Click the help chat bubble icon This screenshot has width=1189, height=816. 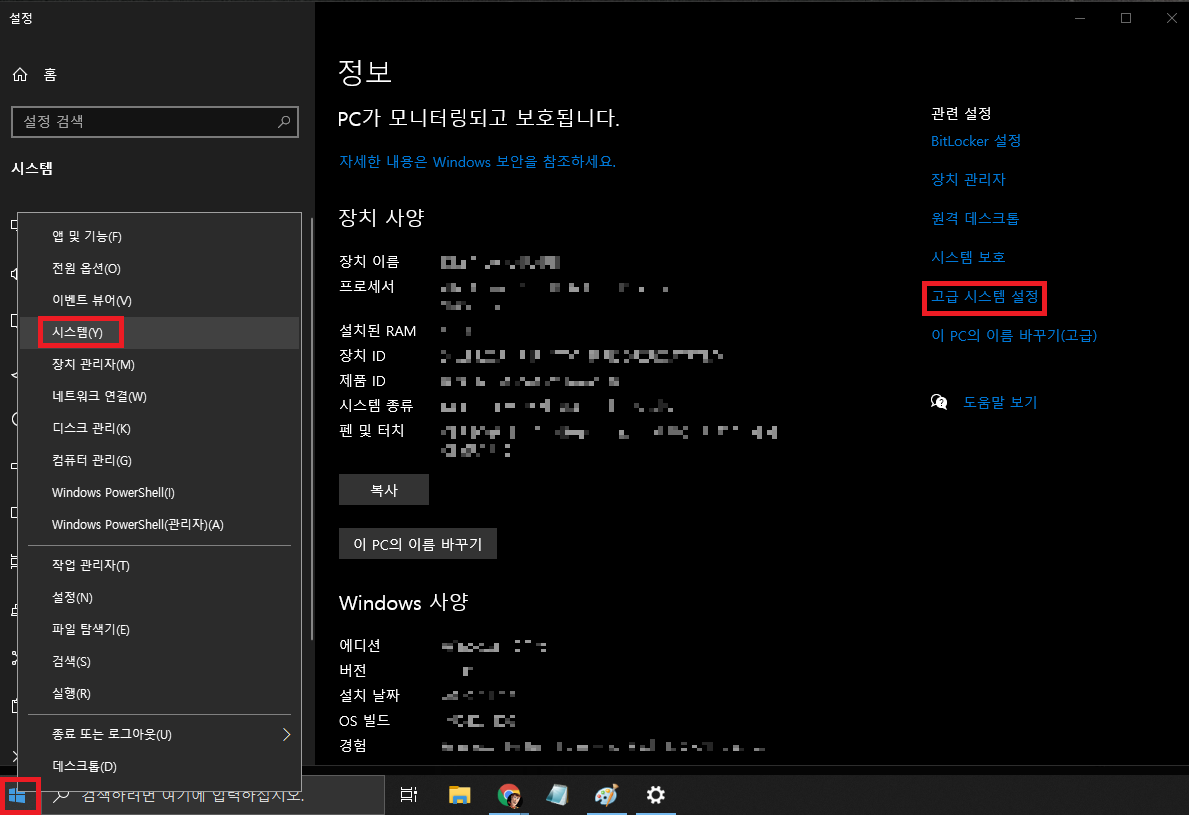coord(939,402)
